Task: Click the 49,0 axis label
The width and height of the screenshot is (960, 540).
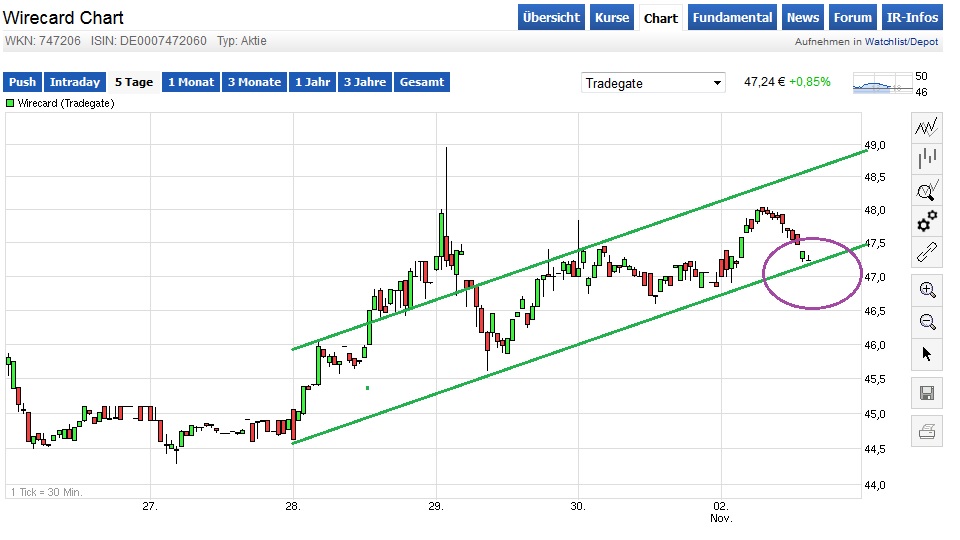Action: click(x=874, y=145)
